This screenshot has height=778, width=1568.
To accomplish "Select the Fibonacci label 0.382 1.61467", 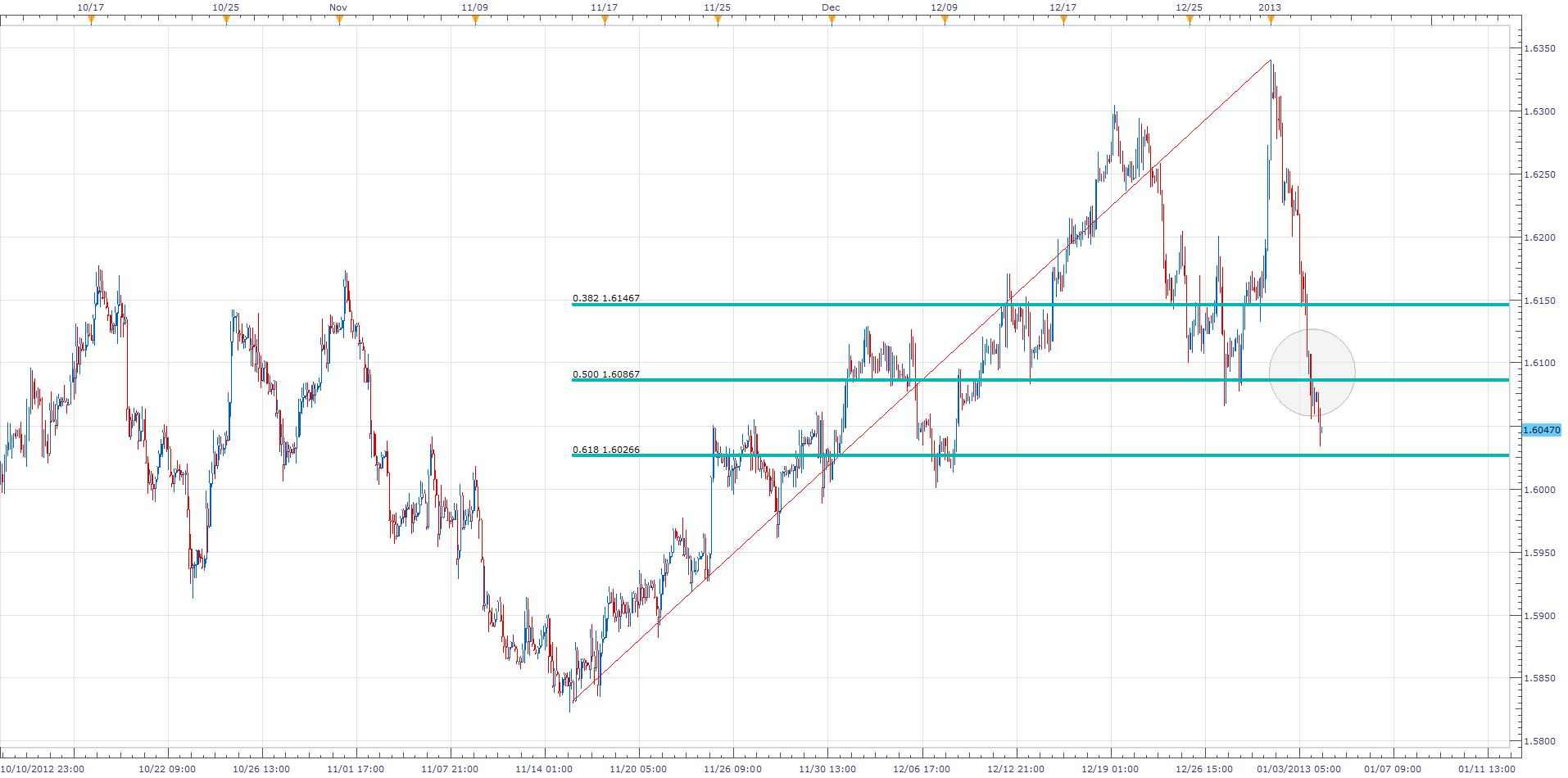I will pyautogui.click(x=606, y=298).
